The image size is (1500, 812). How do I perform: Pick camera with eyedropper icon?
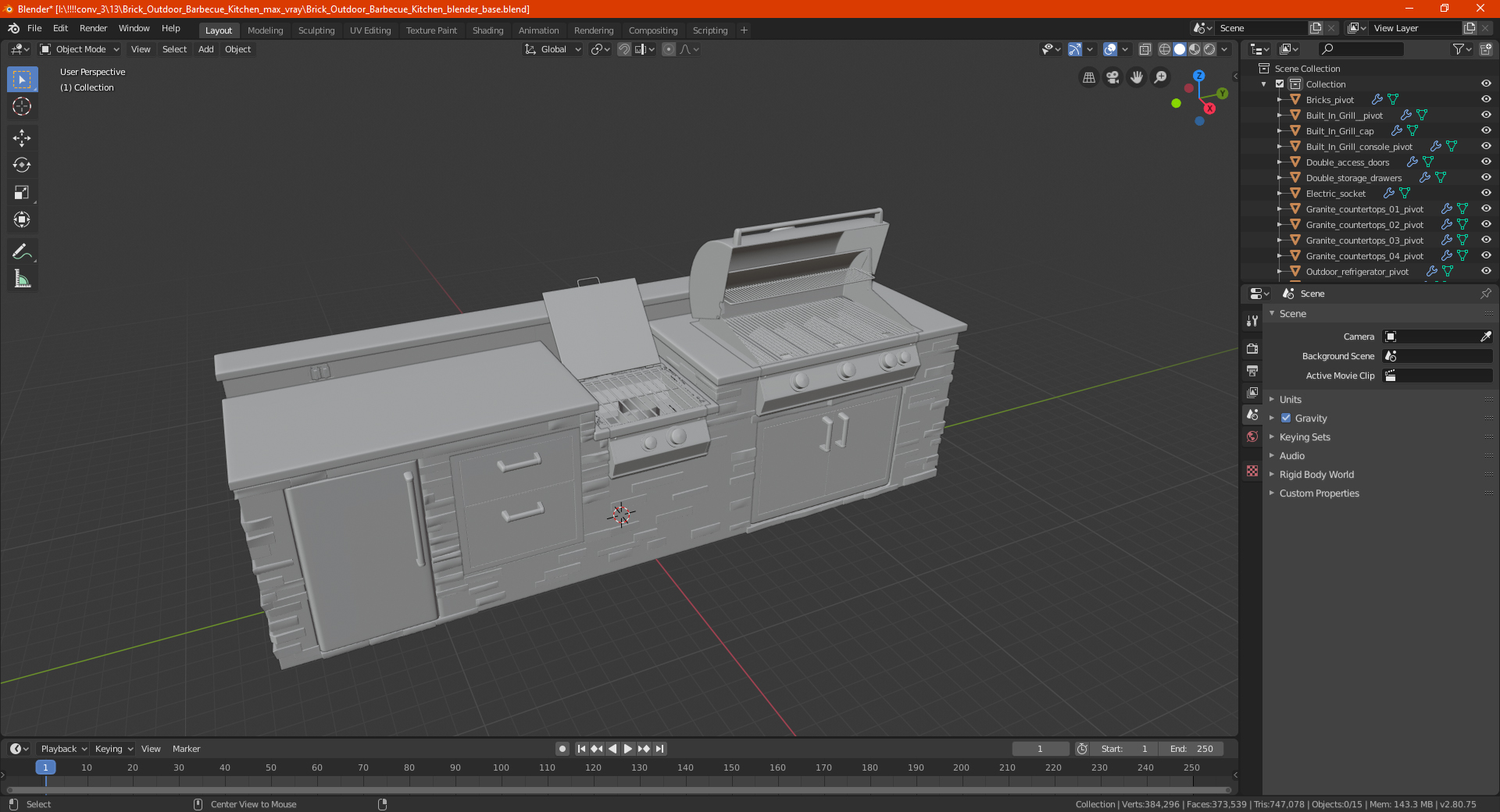(1485, 337)
